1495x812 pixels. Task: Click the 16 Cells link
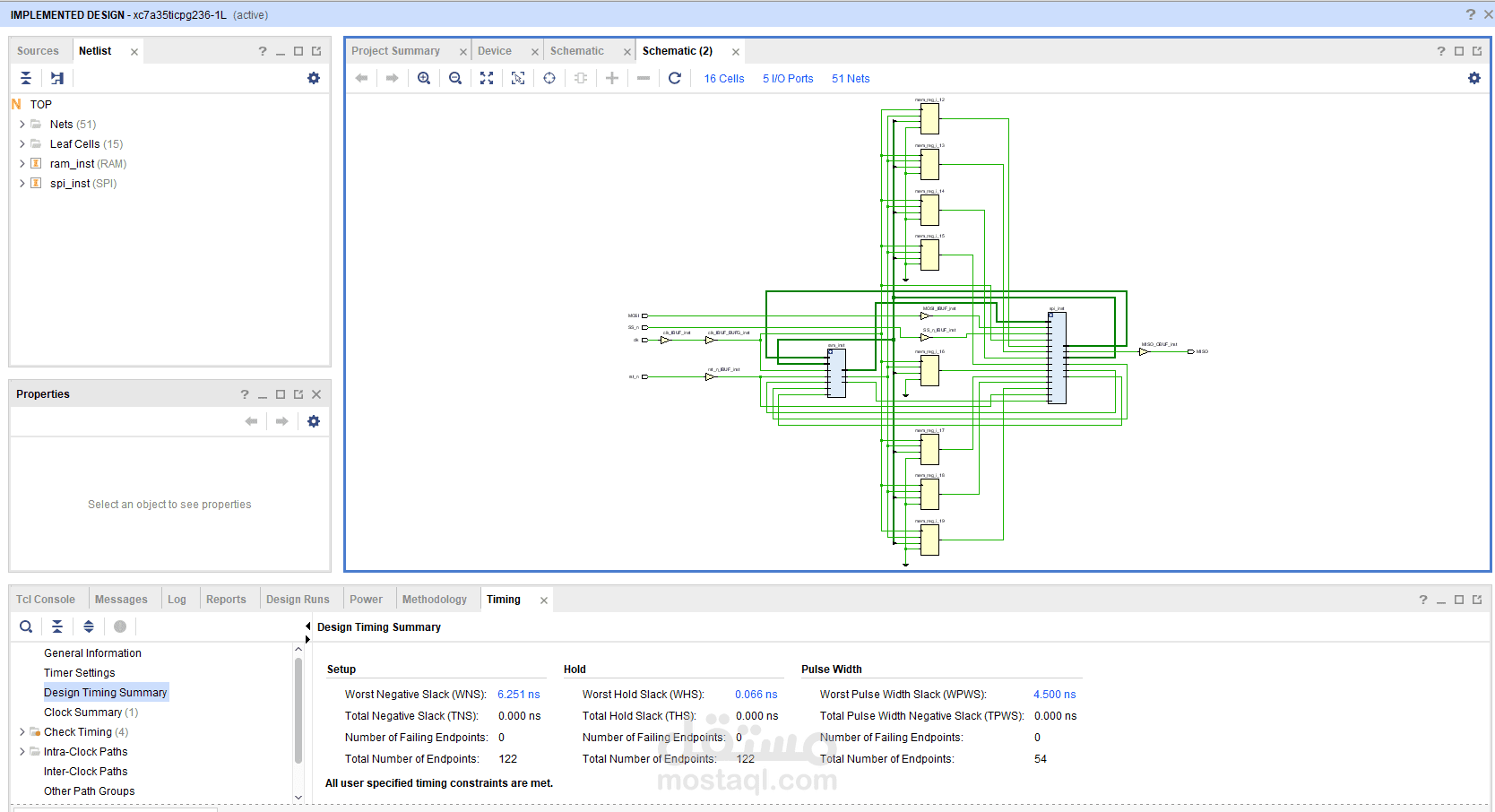(724, 79)
